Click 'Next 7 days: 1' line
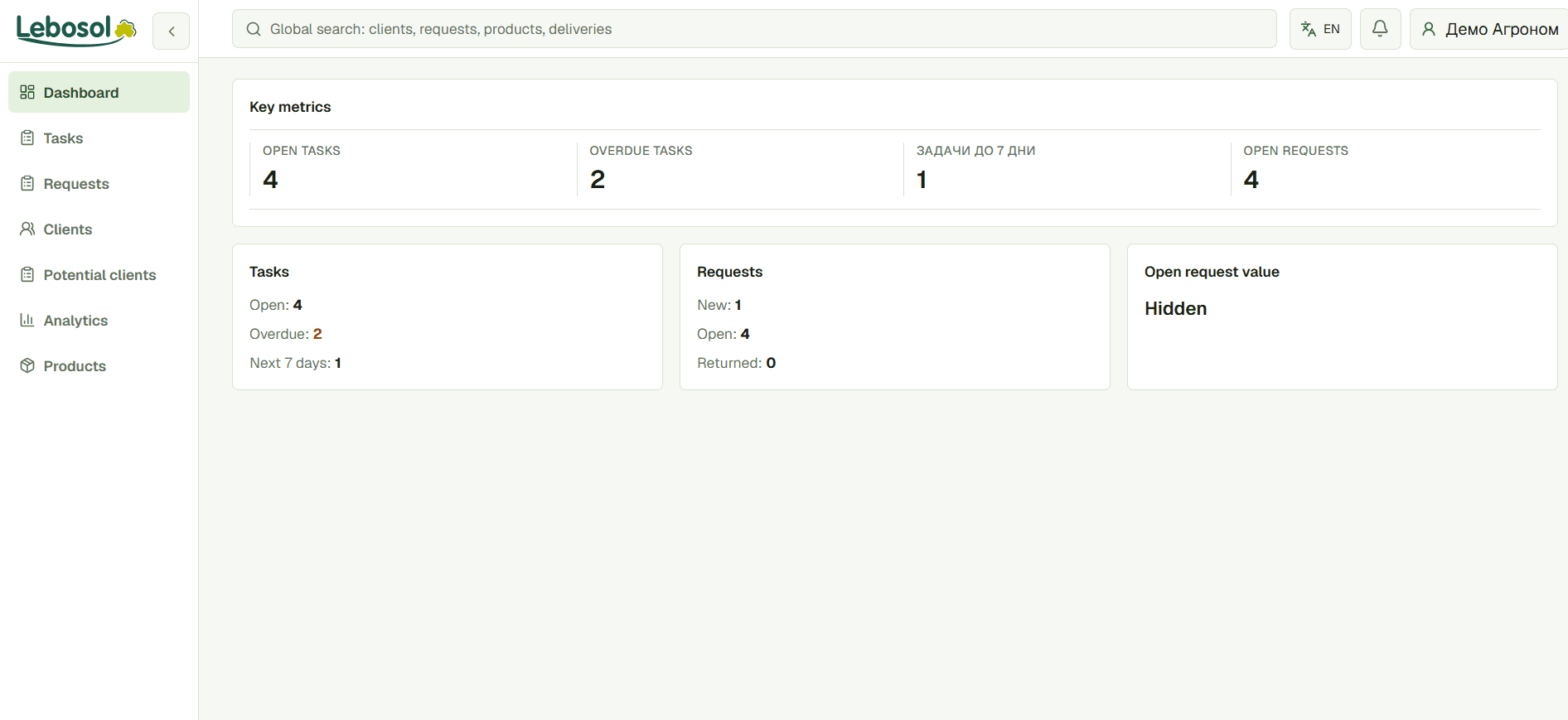 pos(296,363)
